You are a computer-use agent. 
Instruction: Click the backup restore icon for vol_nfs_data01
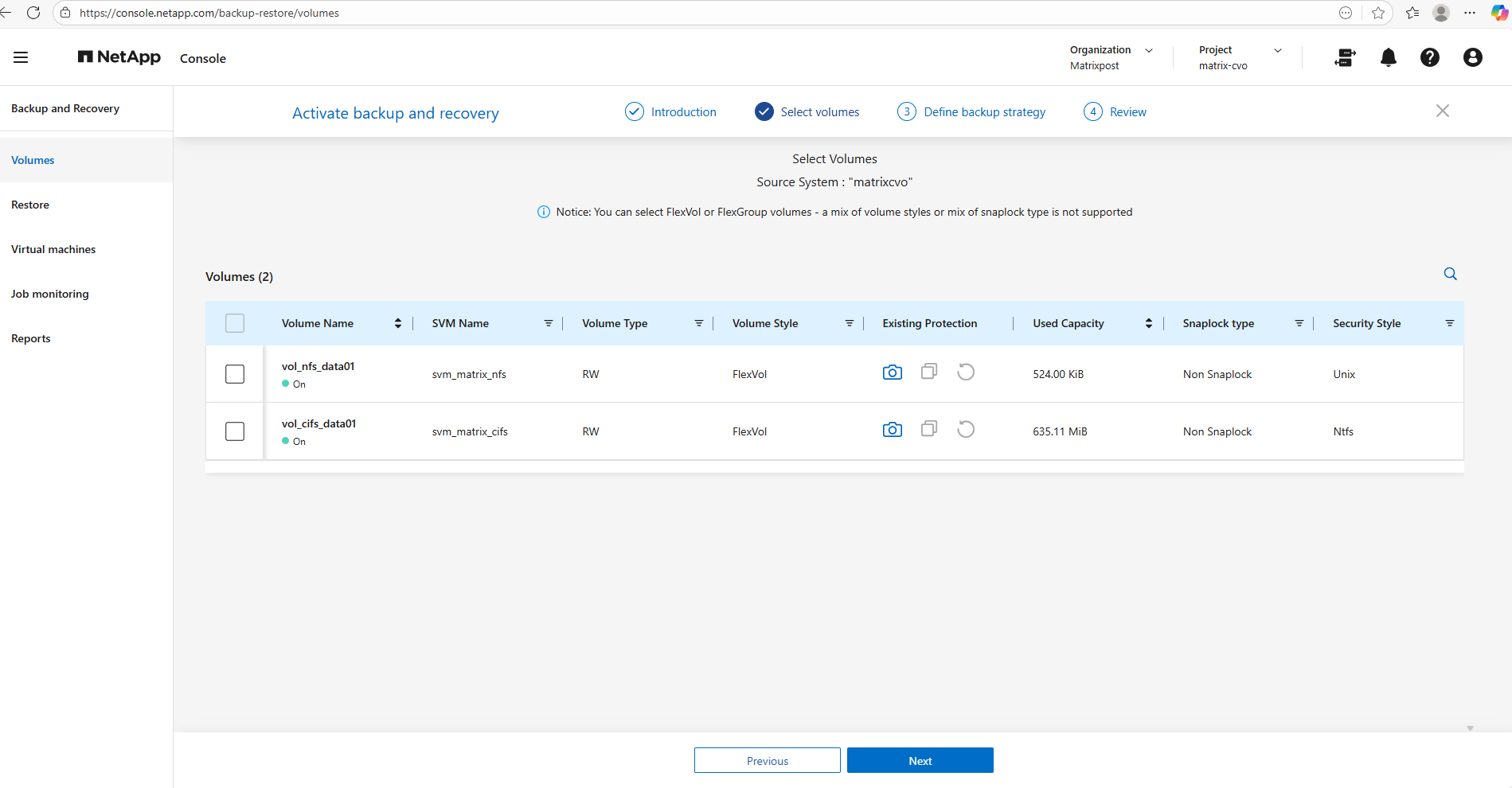click(x=965, y=373)
